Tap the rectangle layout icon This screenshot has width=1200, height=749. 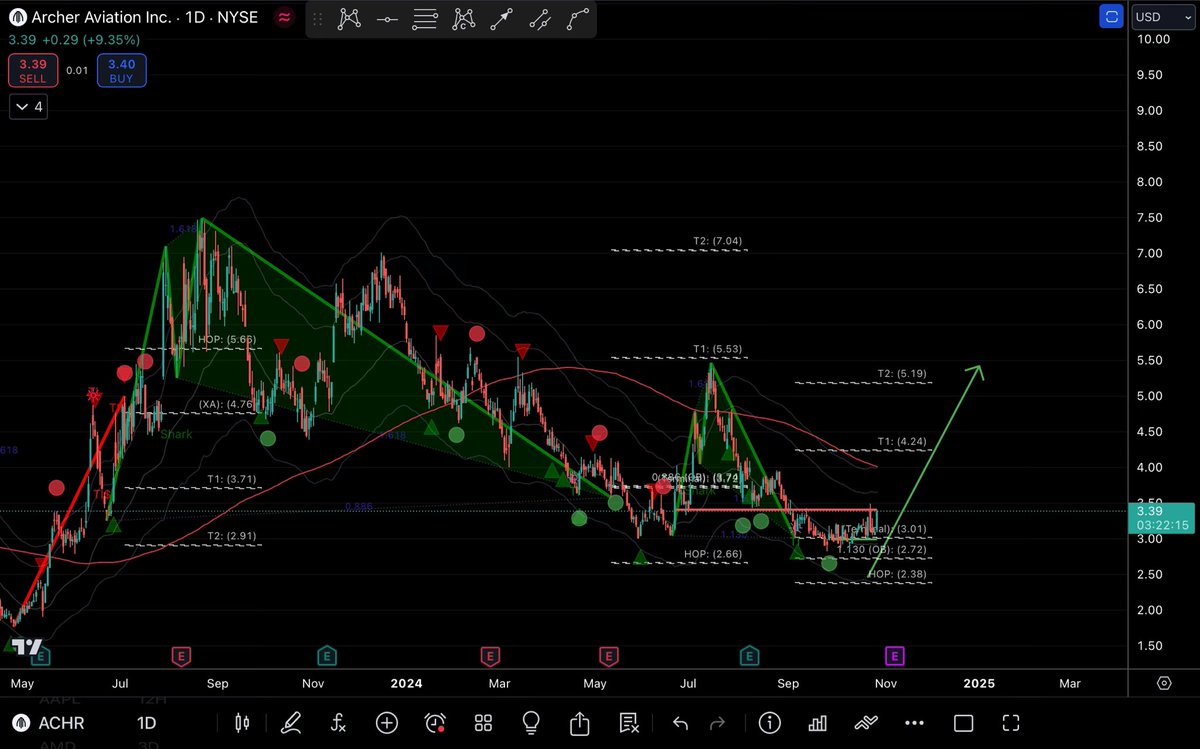963,722
